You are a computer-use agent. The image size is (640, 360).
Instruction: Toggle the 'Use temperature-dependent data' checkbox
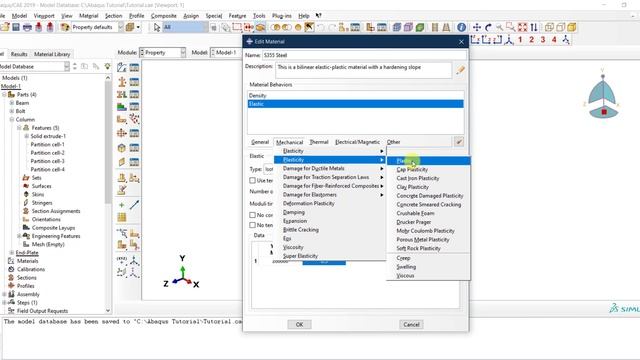pyautogui.click(x=252, y=180)
